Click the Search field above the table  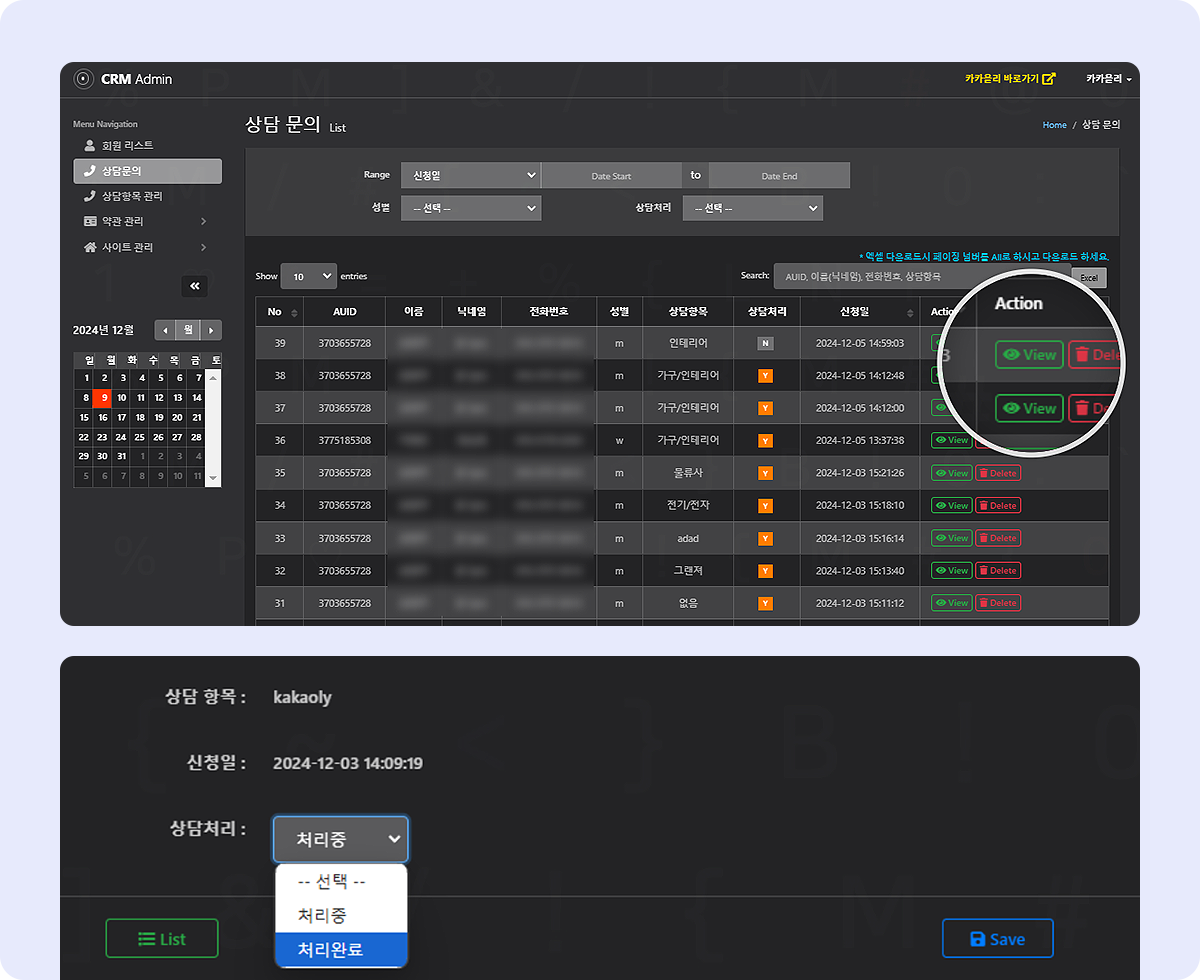point(922,276)
